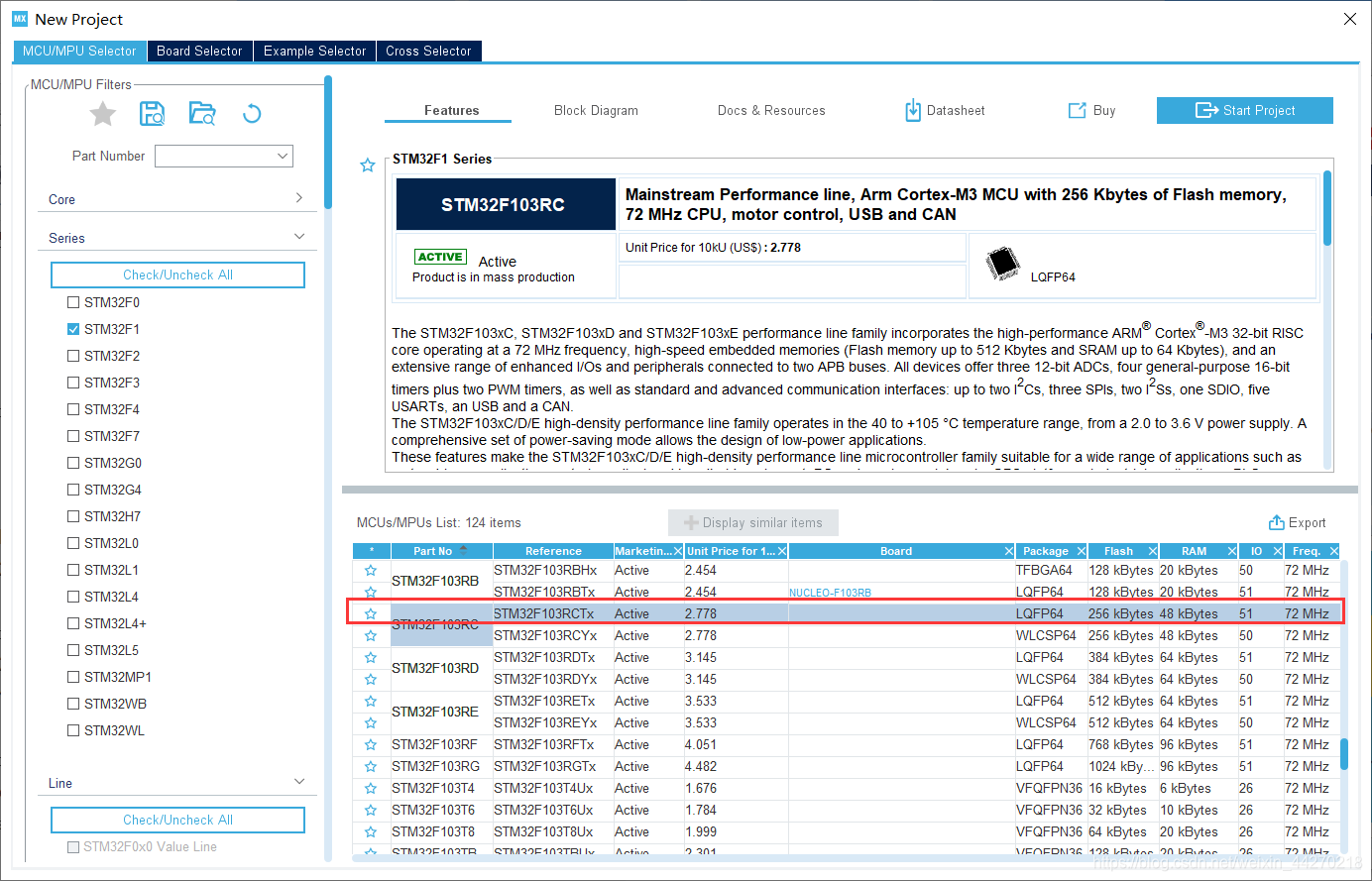
Task: Uncheck the STM32F1 series checkbox
Action: coord(73,329)
